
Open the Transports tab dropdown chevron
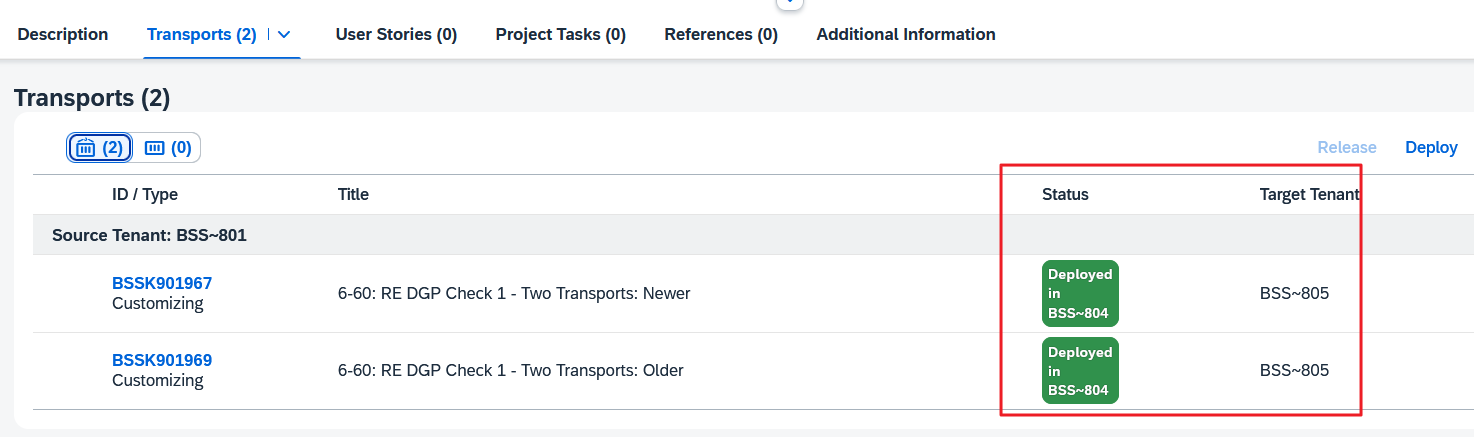pos(284,34)
